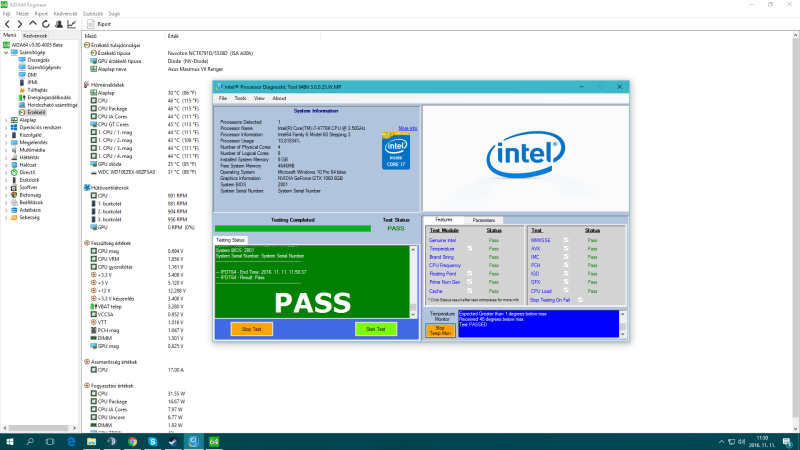This screenshot has width=800, height=450.
Task: Open the Túlhajtás flame item
Action: 37,90
